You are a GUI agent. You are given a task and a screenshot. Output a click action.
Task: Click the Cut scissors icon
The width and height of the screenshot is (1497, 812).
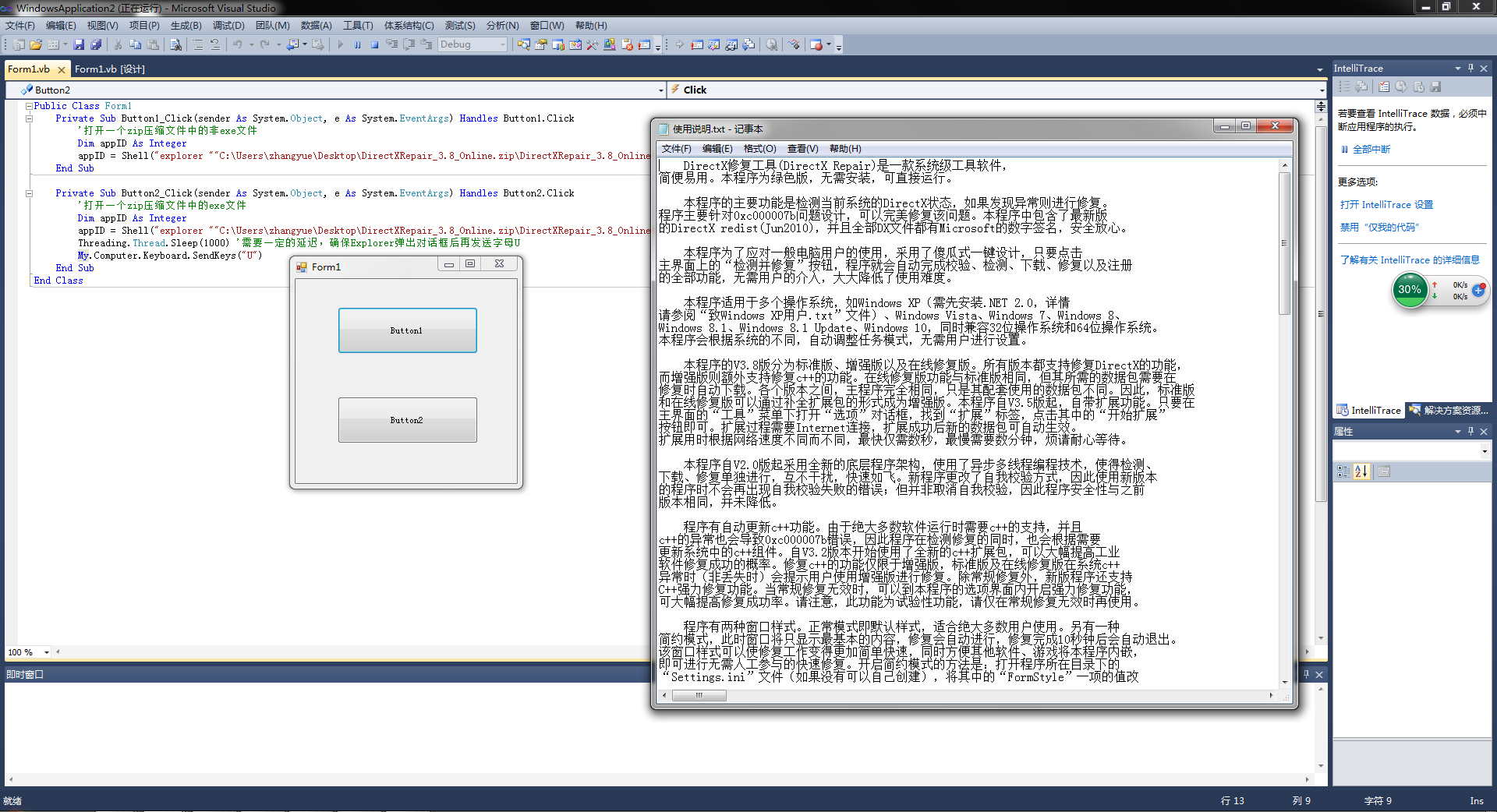point(118,44)
